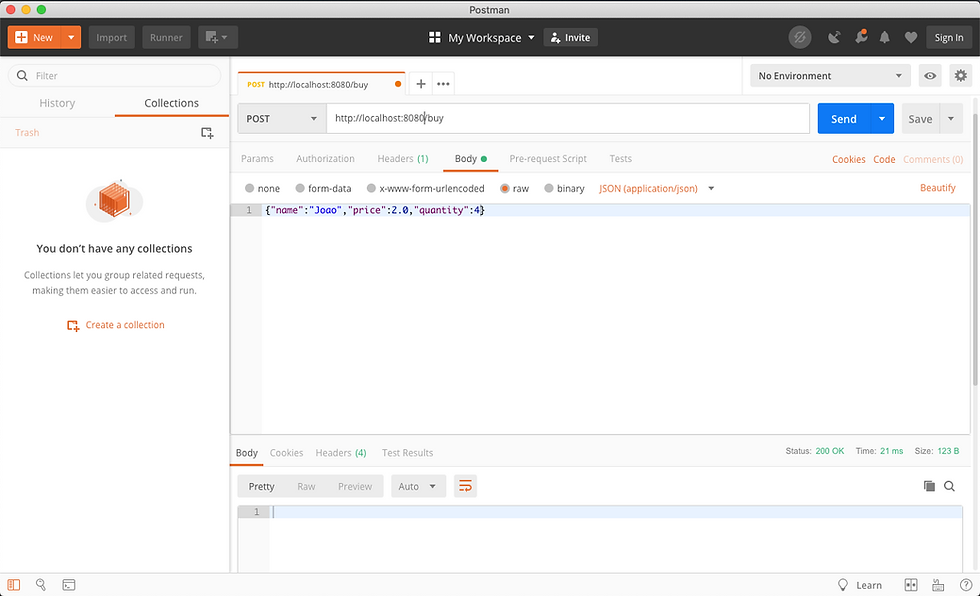Open the response Cookies tab

point(286,453)
